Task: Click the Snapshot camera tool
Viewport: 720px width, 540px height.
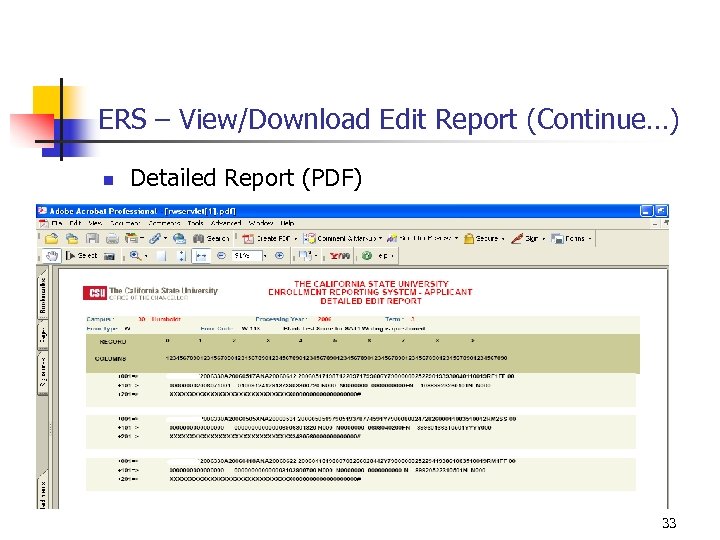Action: pos(109,256)
